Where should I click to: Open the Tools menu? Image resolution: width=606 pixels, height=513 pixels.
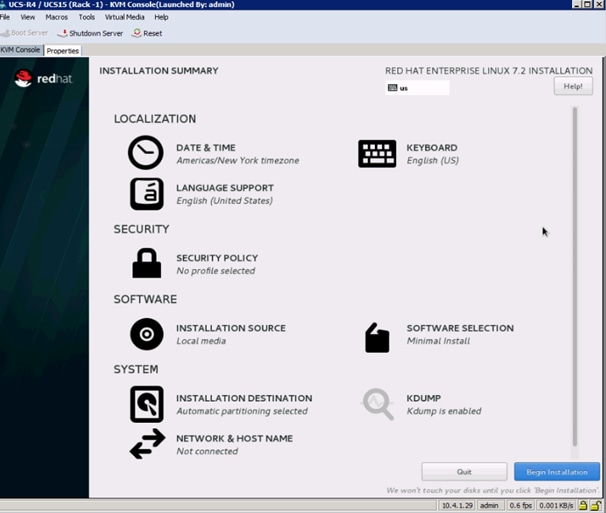87,17
